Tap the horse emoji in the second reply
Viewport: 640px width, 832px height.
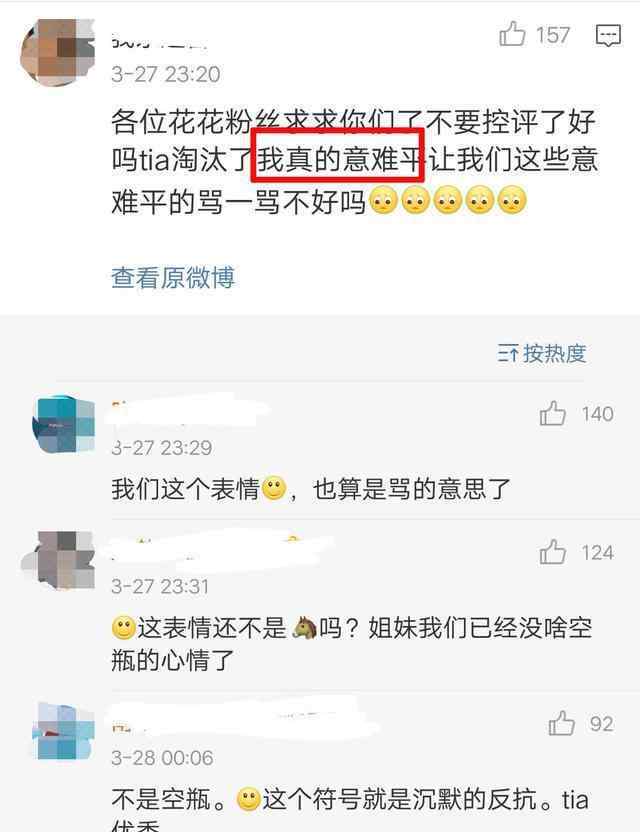(305, 628)
